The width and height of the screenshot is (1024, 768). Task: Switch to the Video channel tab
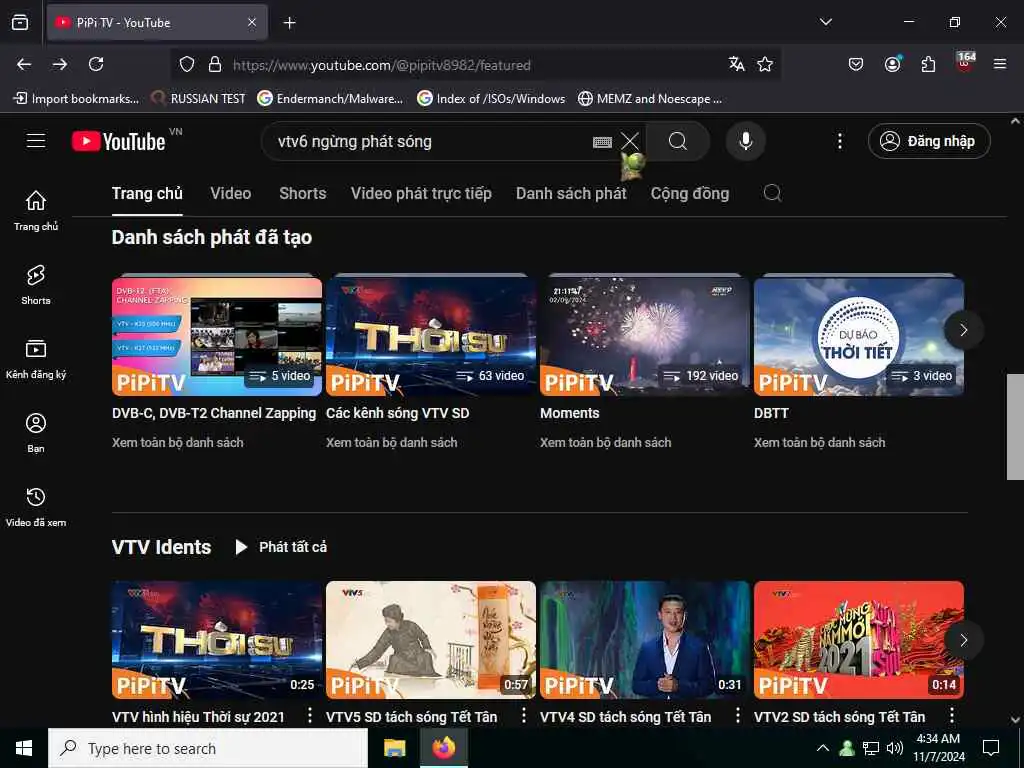pyautogui.click(x=231, y=193)
